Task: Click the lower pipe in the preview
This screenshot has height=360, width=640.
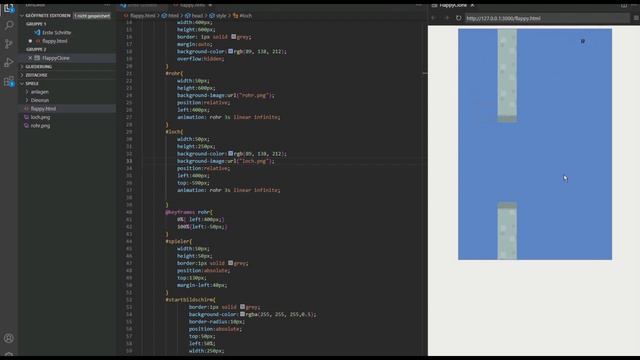Action: pos(507,231)
